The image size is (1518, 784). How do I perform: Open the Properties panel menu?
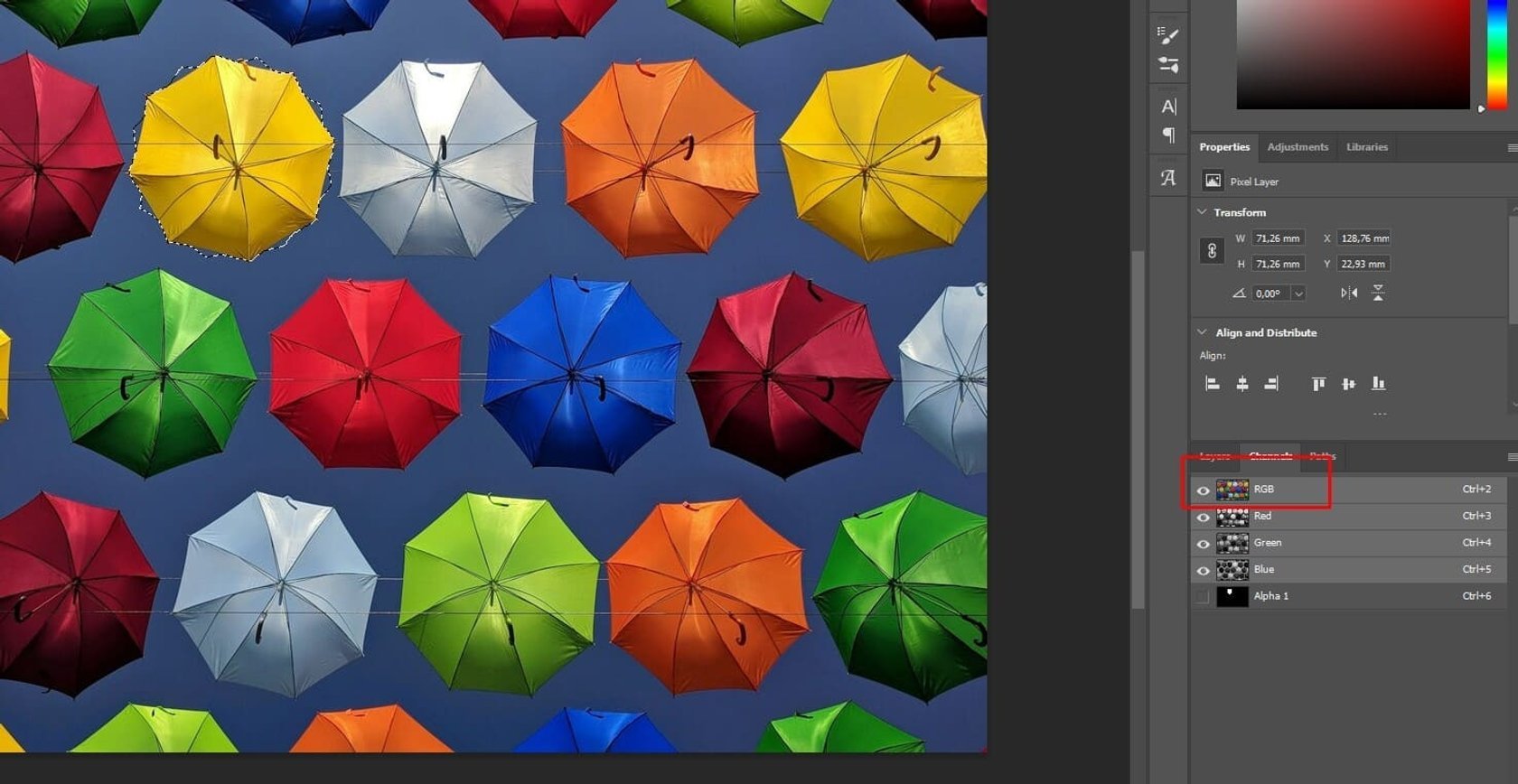click(x=1512, y=147)
